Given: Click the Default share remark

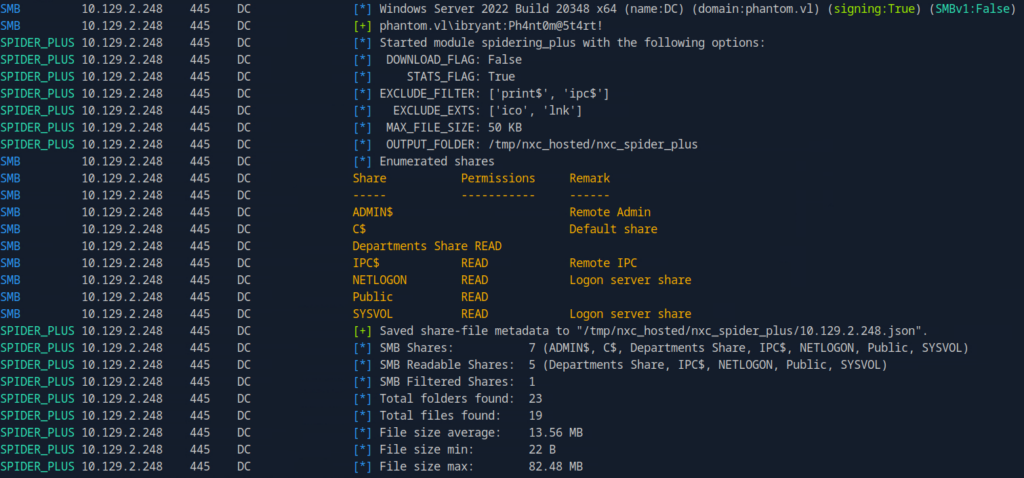Looking at the screenshot, I should 613,229.
